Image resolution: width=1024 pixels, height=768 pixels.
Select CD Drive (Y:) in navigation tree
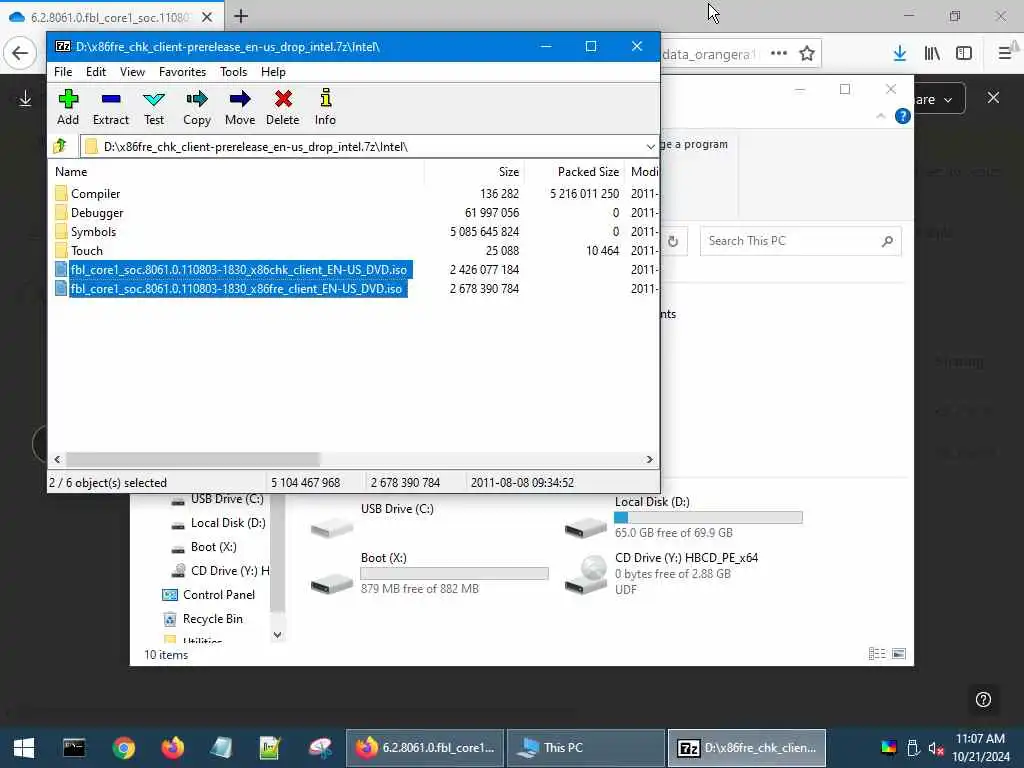point(220,571)
